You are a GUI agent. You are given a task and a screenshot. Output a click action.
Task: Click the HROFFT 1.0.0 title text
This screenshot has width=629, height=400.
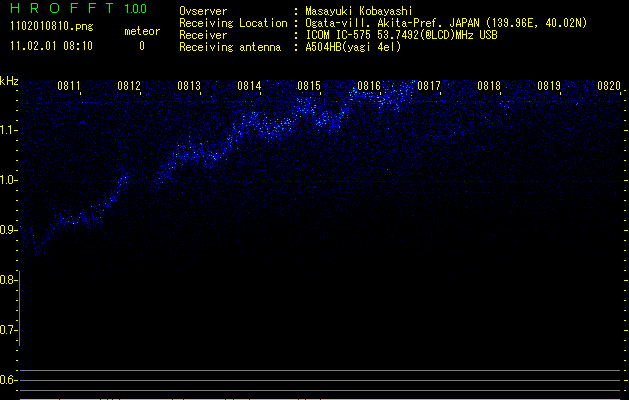click(79, 8)
